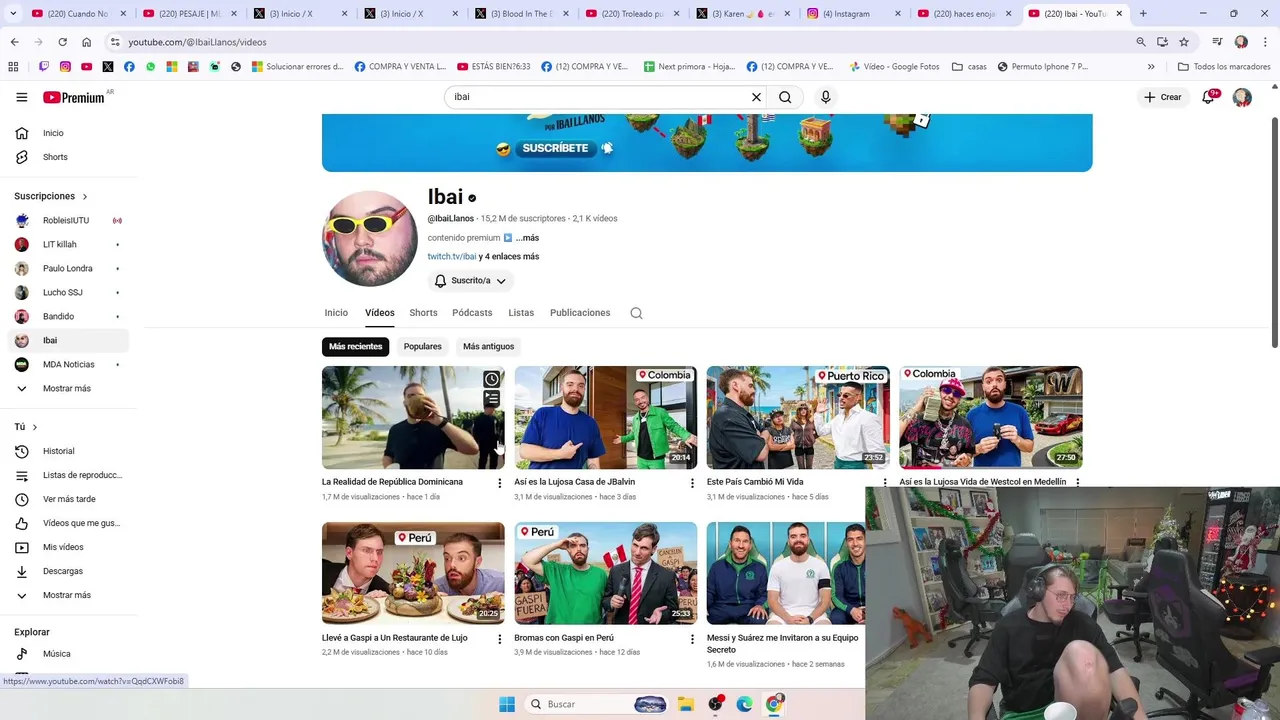Image resolution: width=1280 pixels, height=720 pixels.
Task: Switch to the Pódcasts channel tab
Action: (x=472, y=313)
